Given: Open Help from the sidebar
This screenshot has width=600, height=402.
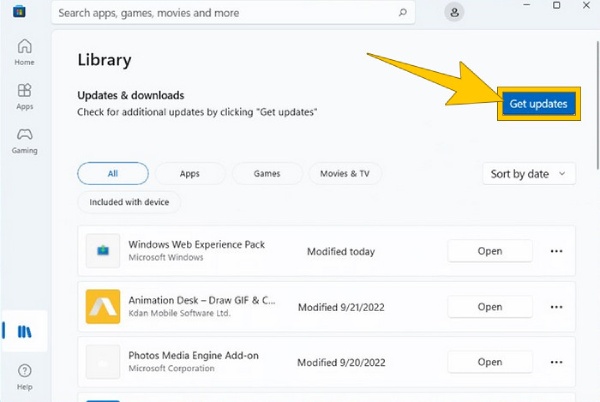Looking at the screenshot, I should point(24,377).
